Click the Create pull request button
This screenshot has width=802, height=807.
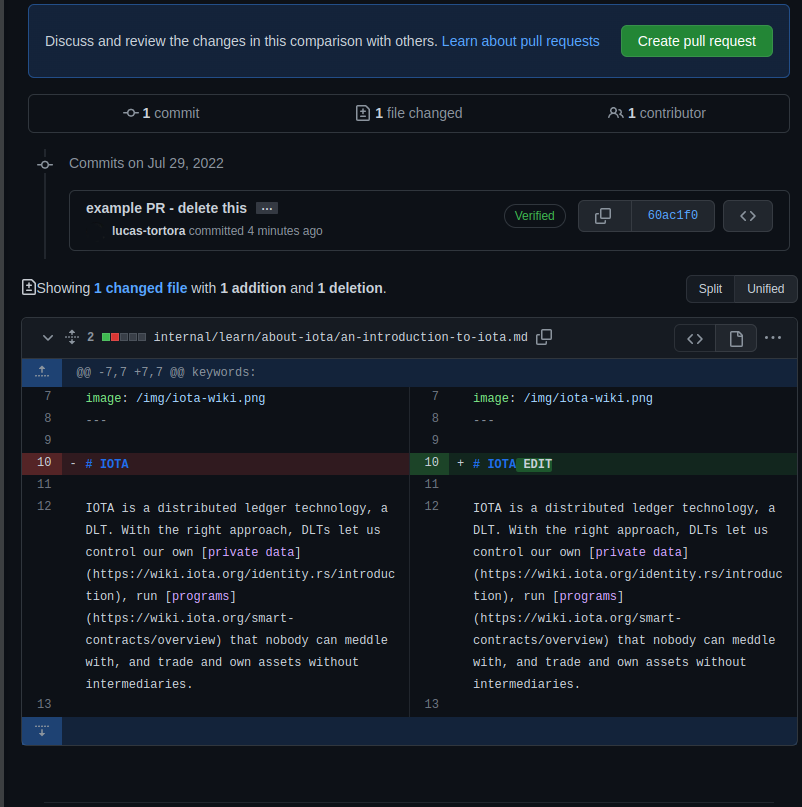696,41
